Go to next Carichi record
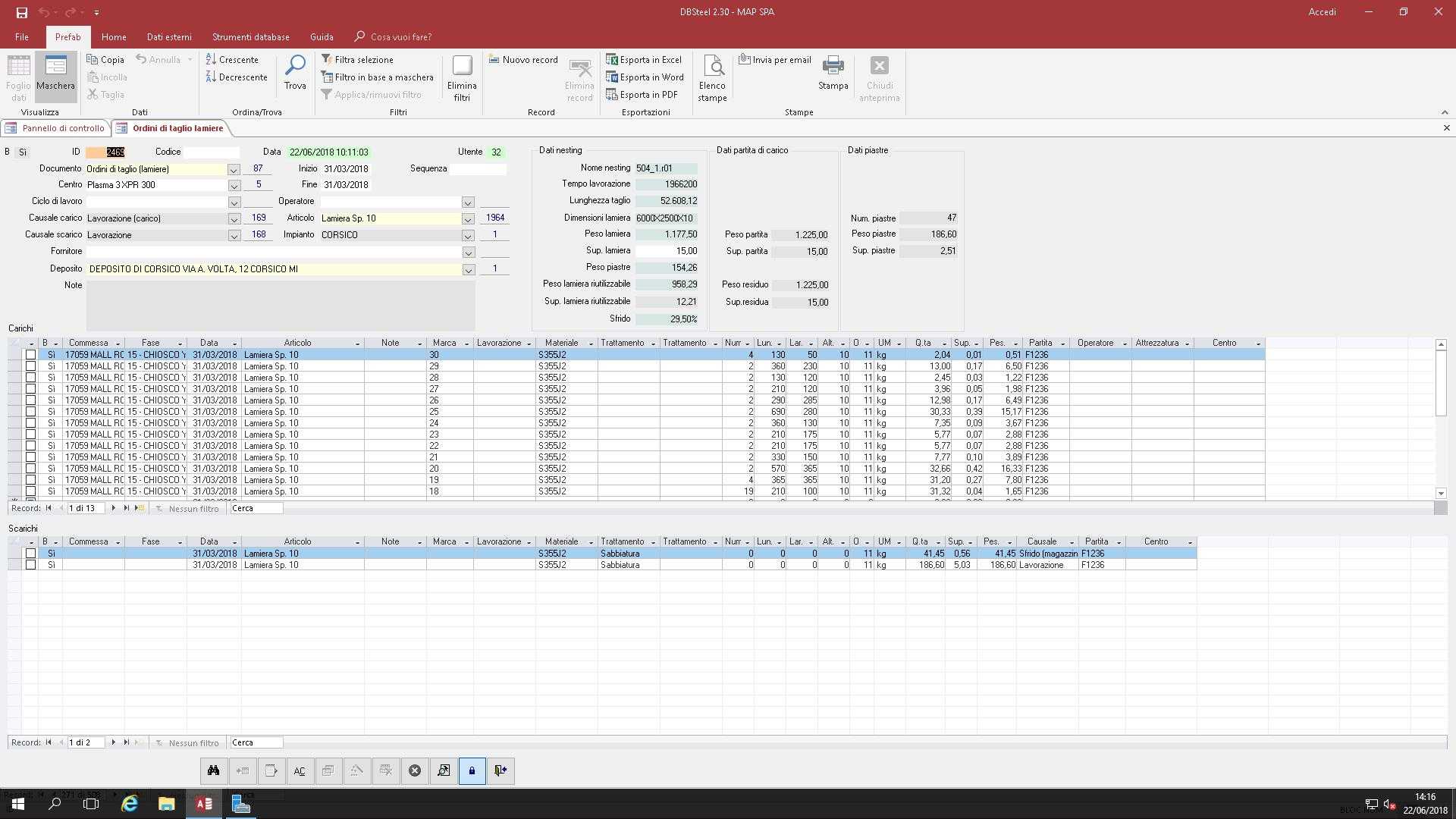The image size is (1456, 819). click(x=114, y=508)
